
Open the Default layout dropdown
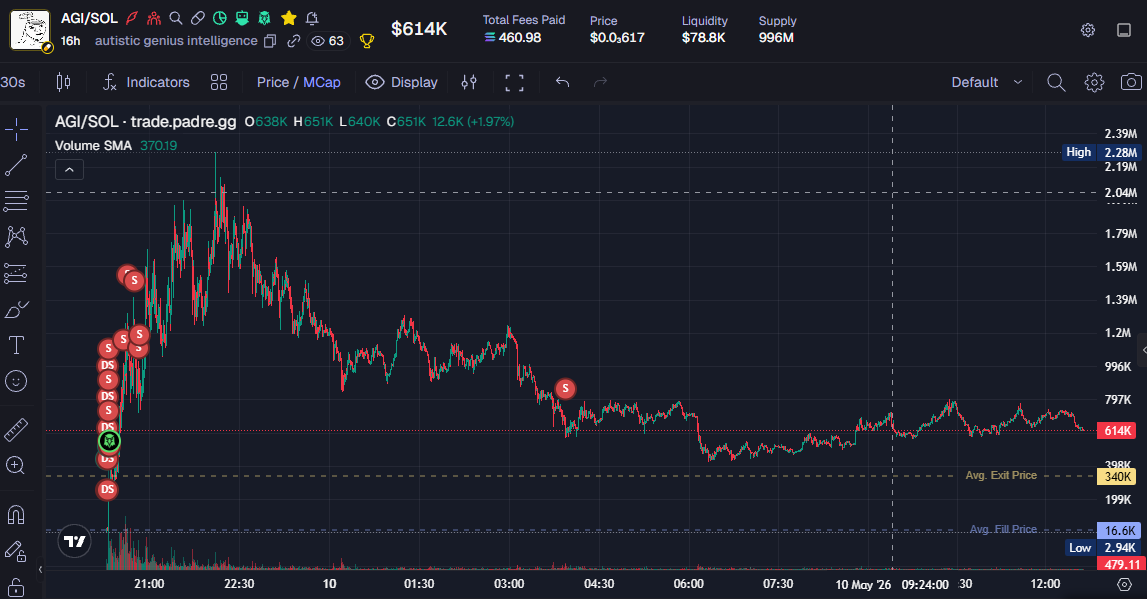point(986,82)
